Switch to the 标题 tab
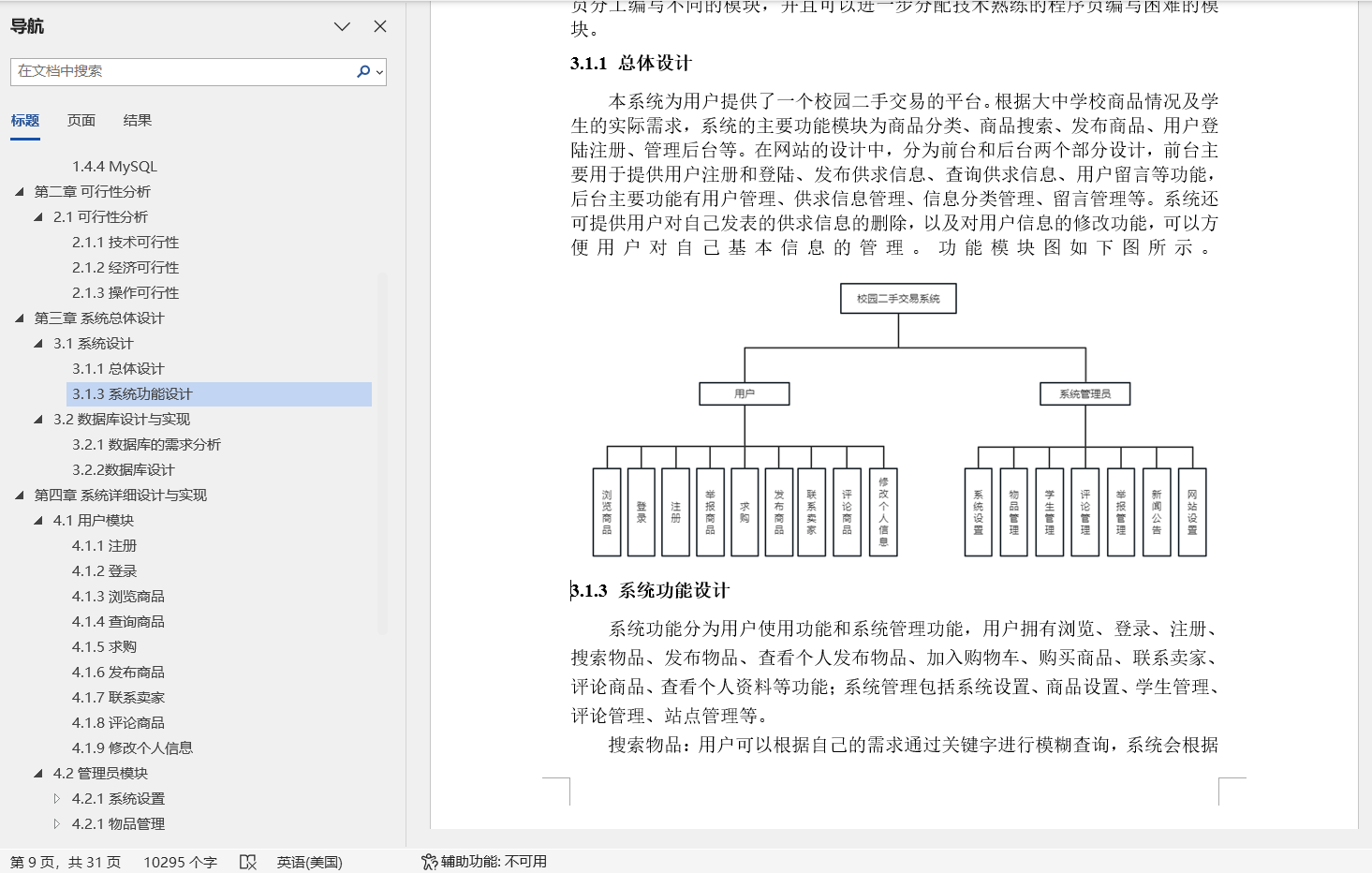 [25, 121]
